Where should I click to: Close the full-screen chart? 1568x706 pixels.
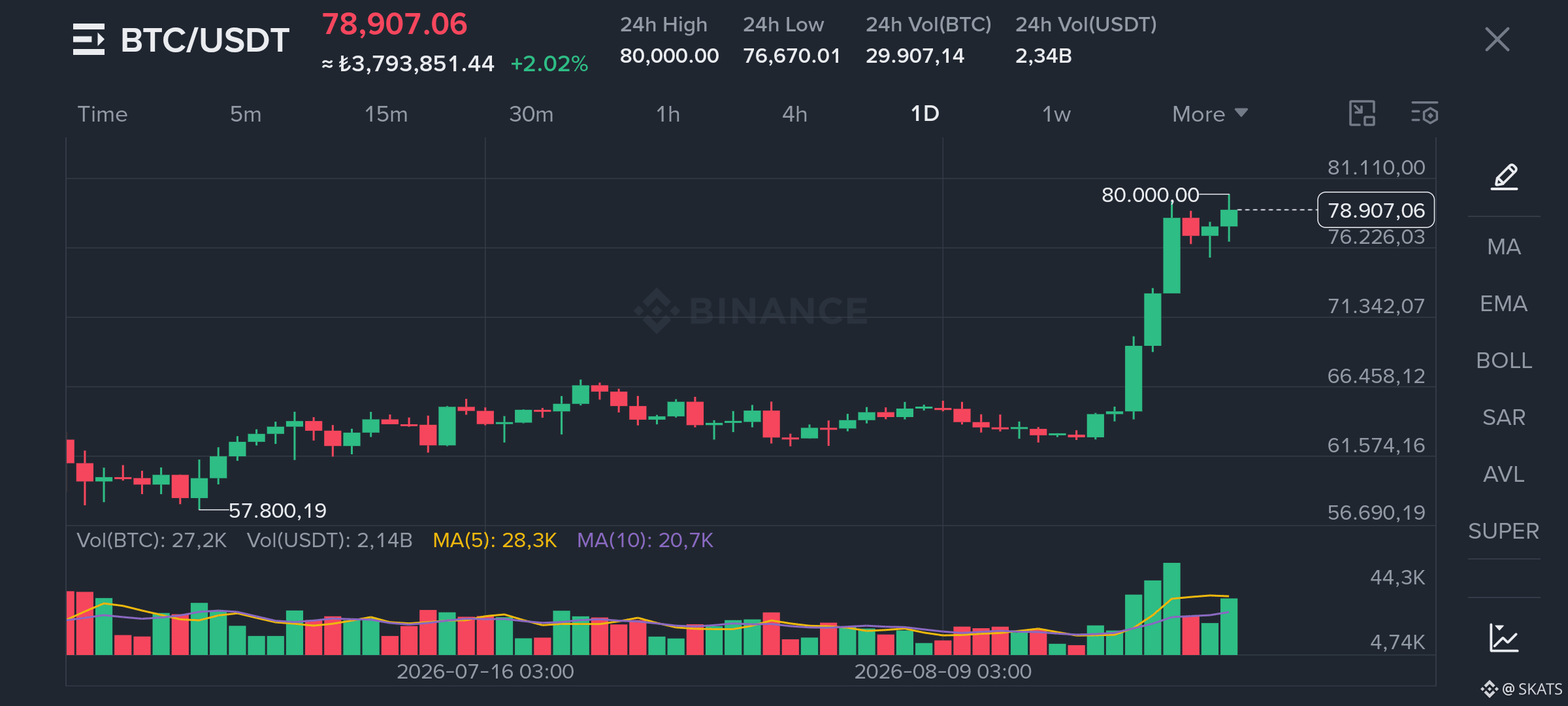pyautogui.click(x=1497, y=39)
